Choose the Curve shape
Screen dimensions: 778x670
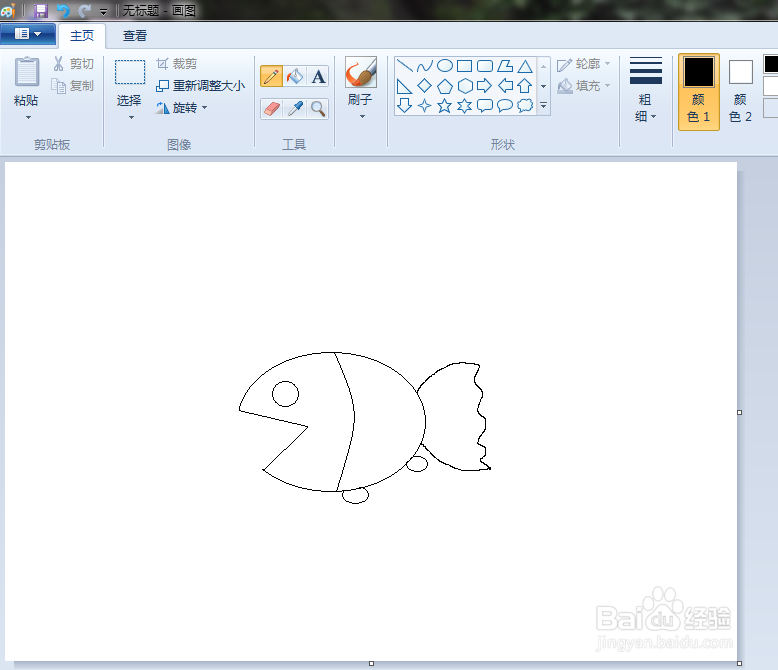pos(425,66)
